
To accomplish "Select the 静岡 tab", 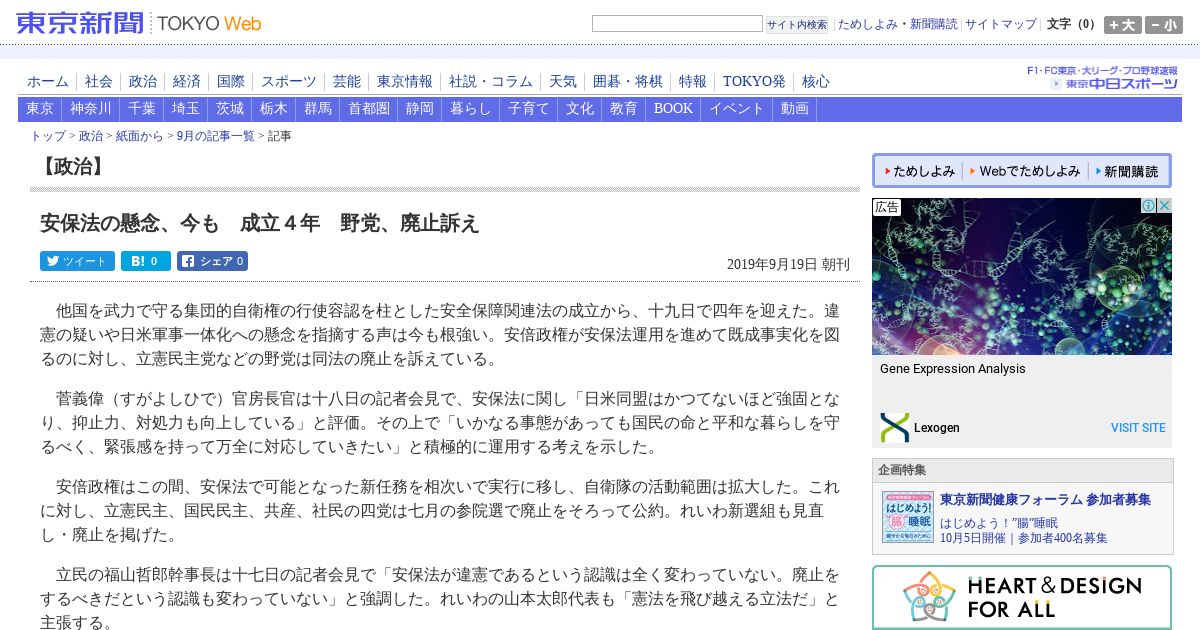I will (x=420, y=109).
